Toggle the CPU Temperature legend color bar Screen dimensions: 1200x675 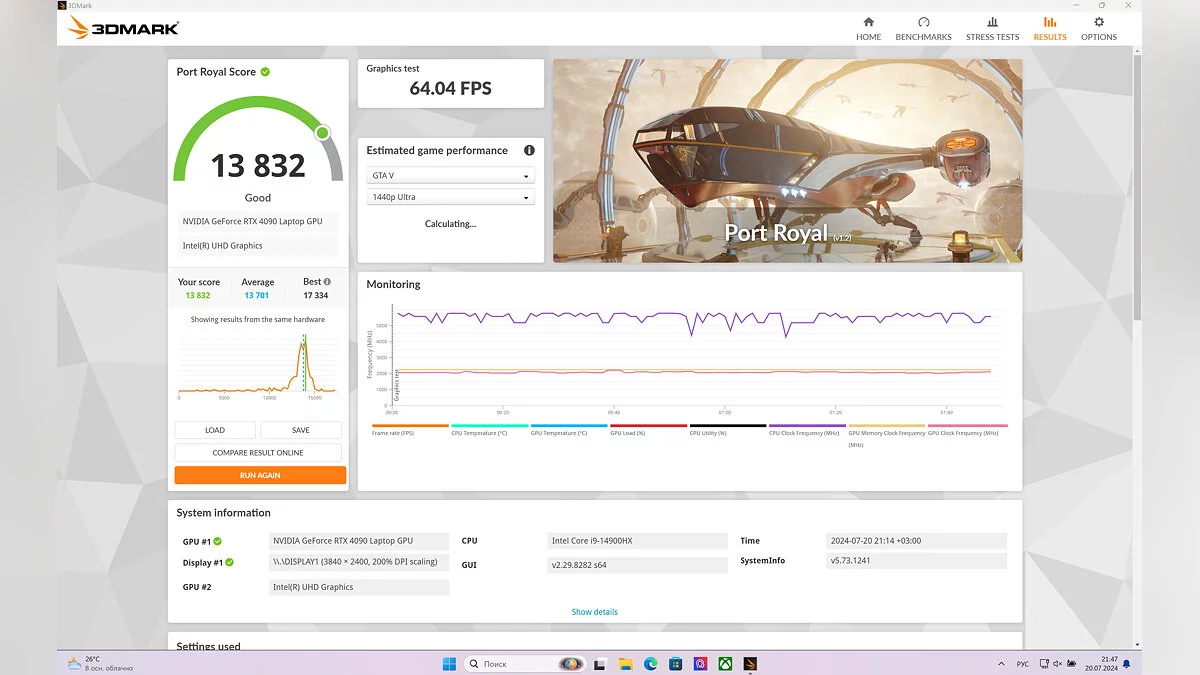click(x=490, y=426)
